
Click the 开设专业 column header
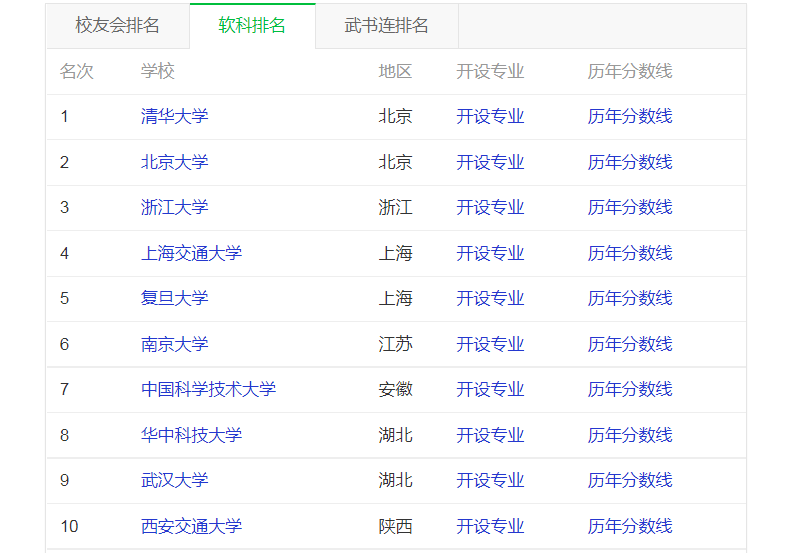tap(490, 72)
